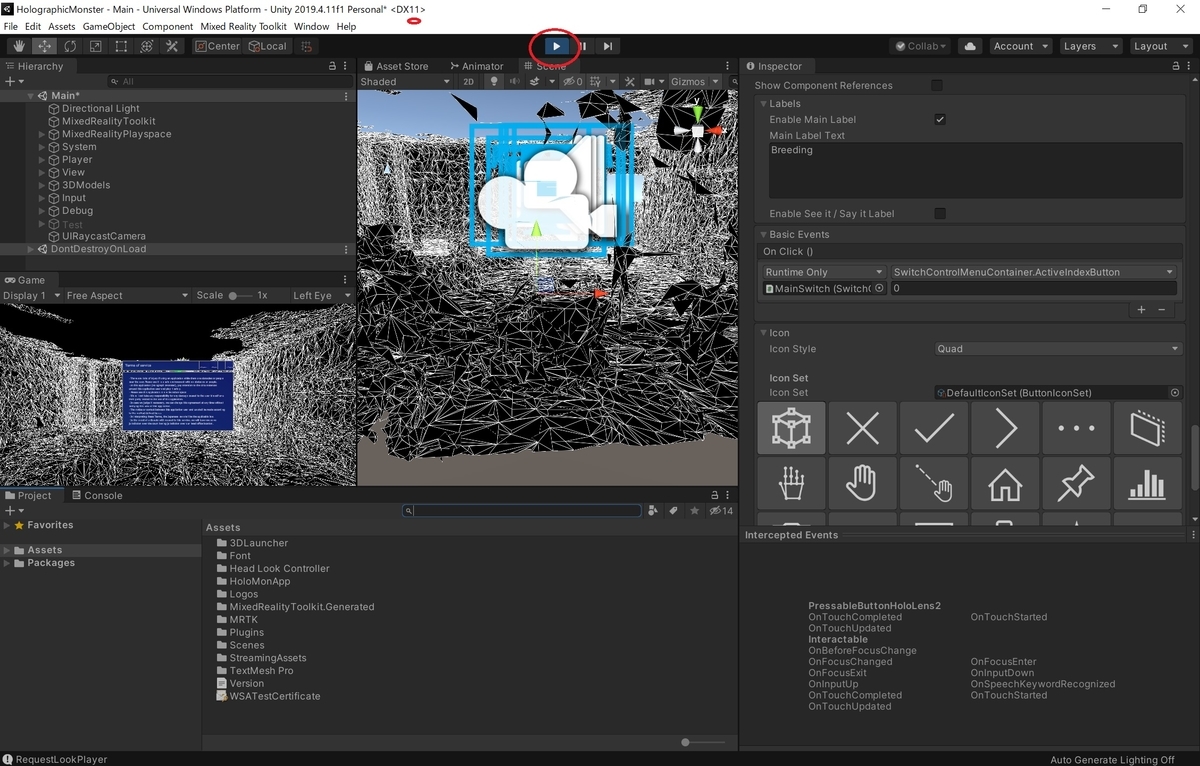Select the bar chart icon tile
This screenshot has height=766, width=1200.
tap(1147, 484)
